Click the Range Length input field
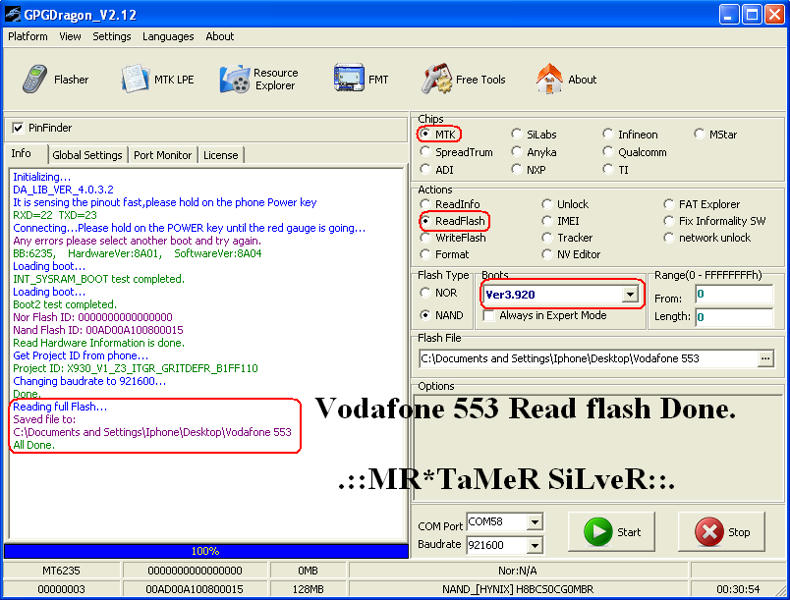Image resolution: width=790 pixels, height=600 pixels. pos(734,316)
